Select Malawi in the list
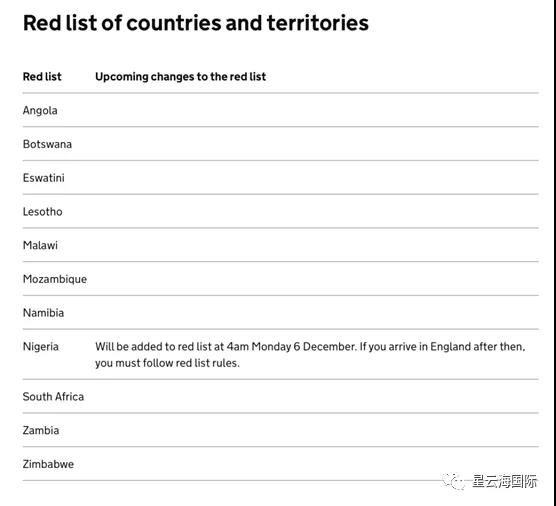 pyautogui.click(x=40, y=245)
